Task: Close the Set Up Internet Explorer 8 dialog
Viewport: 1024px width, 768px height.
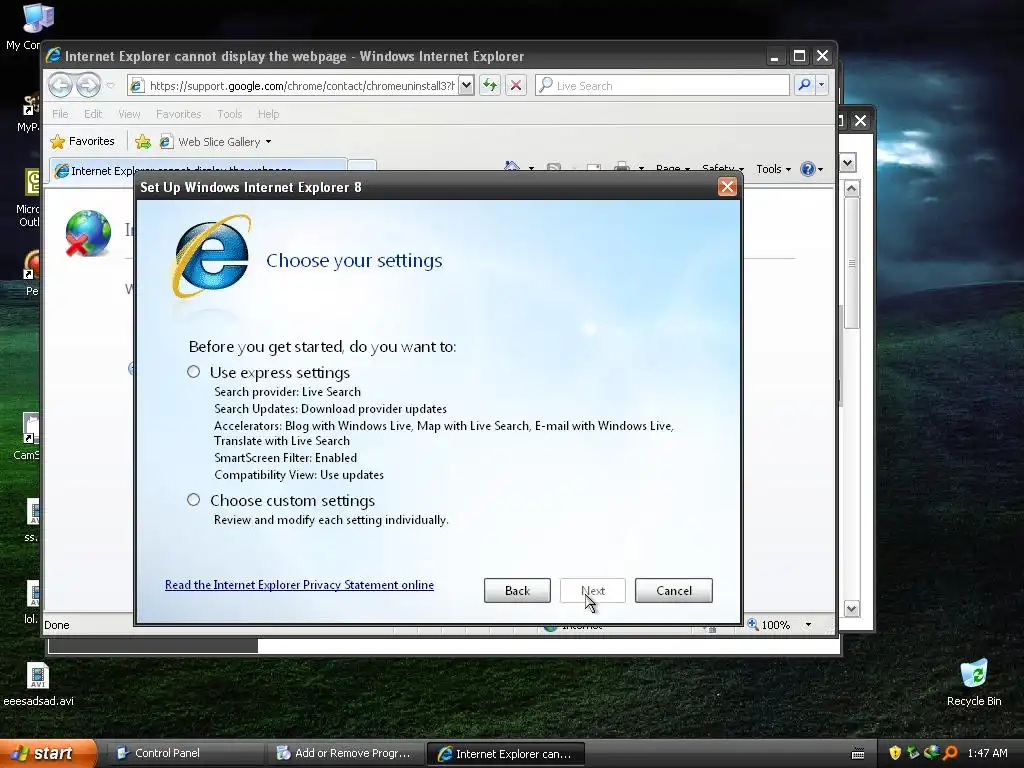Action: tap(727, 187)
